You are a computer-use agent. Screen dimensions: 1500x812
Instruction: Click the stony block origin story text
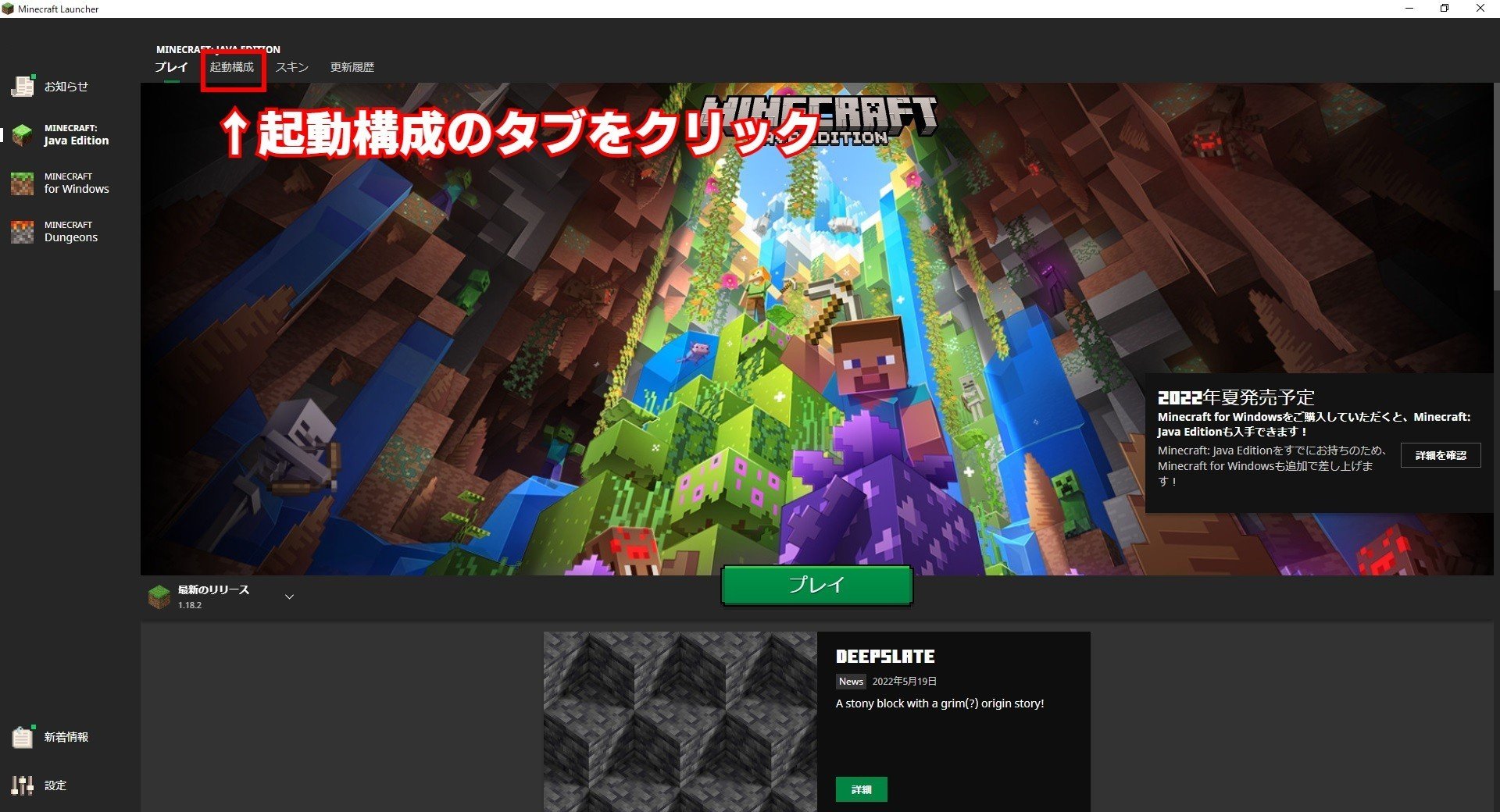pos(940,703)
